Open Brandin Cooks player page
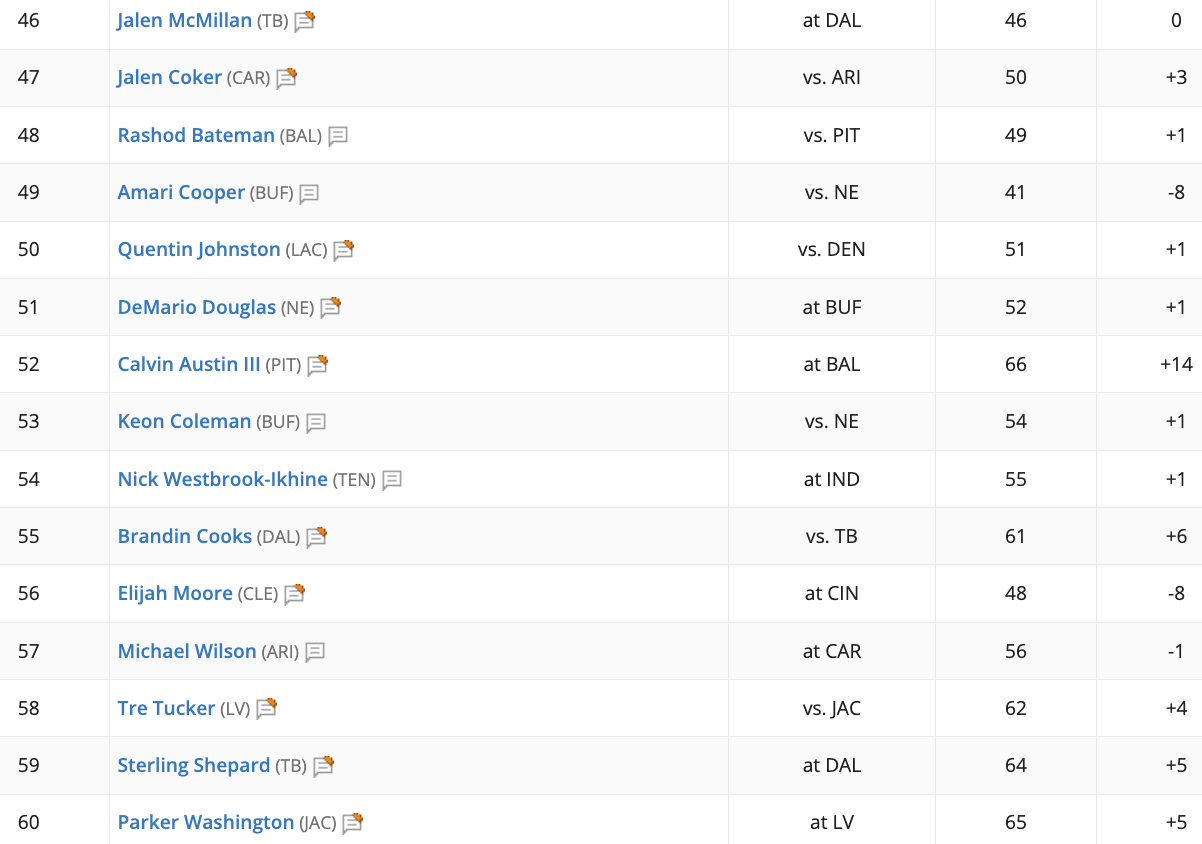Image resolution: width=1202 pixels, height=844 pixels. pos(185,536)
